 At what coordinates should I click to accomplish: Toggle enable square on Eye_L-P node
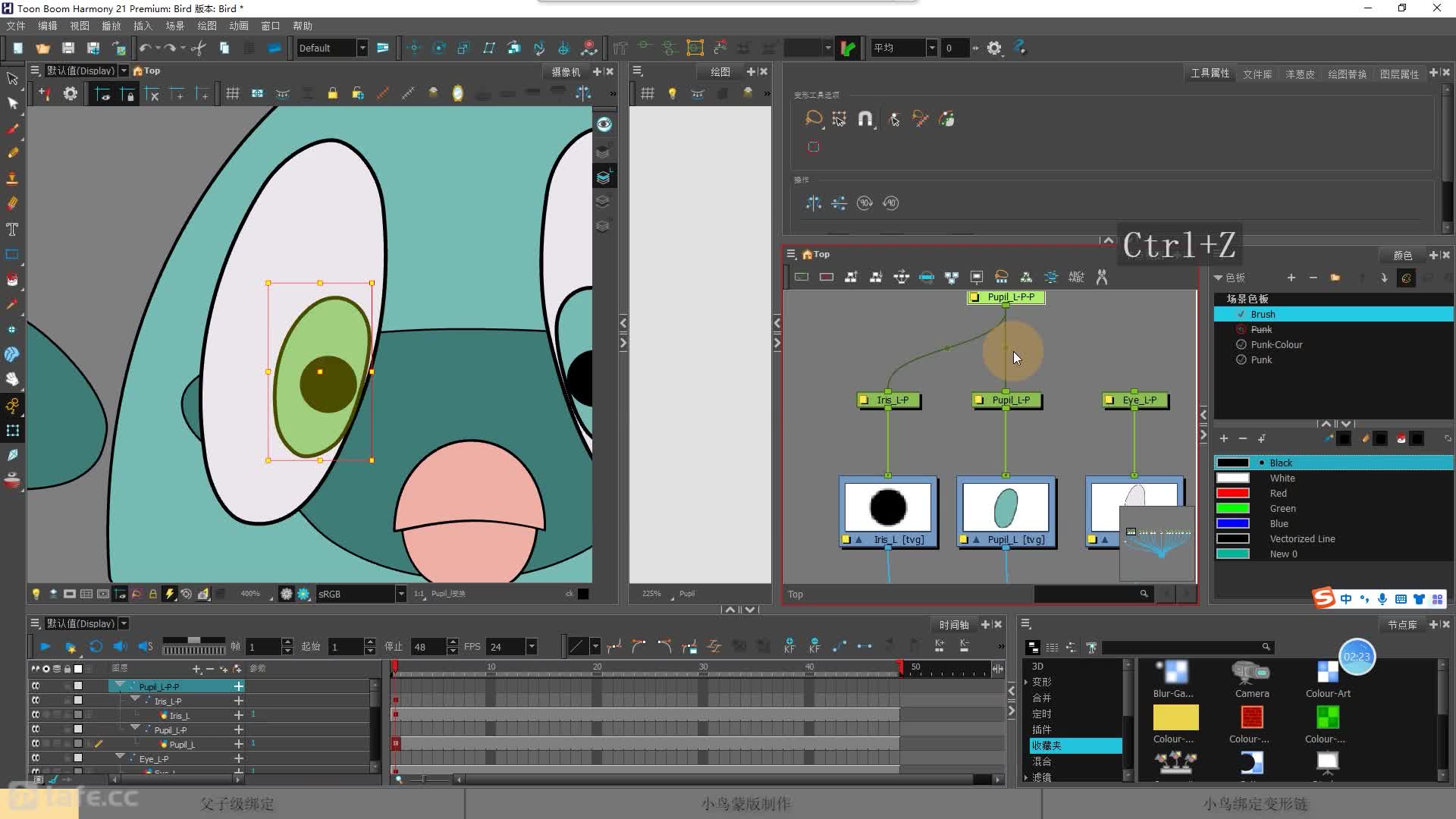1109,400
